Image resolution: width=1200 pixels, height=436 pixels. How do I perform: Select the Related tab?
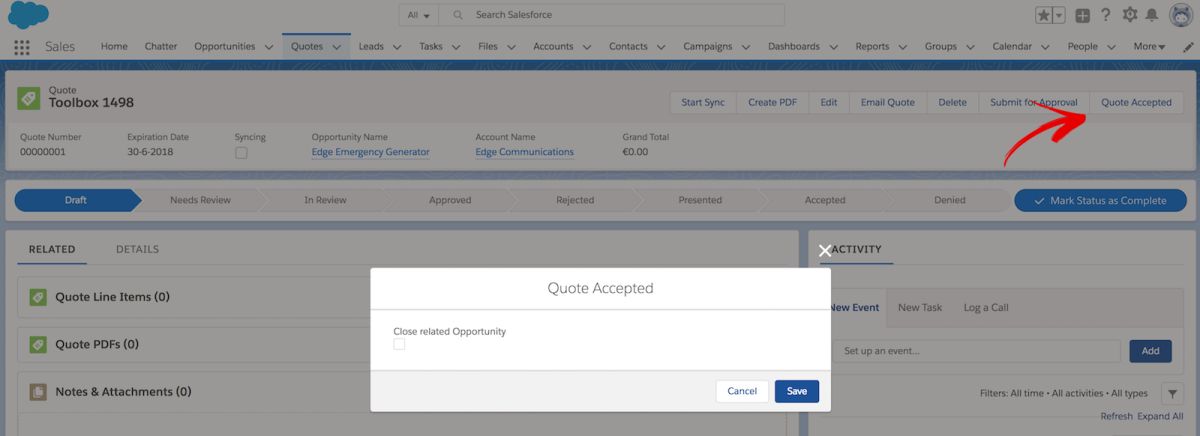(52, 249)
